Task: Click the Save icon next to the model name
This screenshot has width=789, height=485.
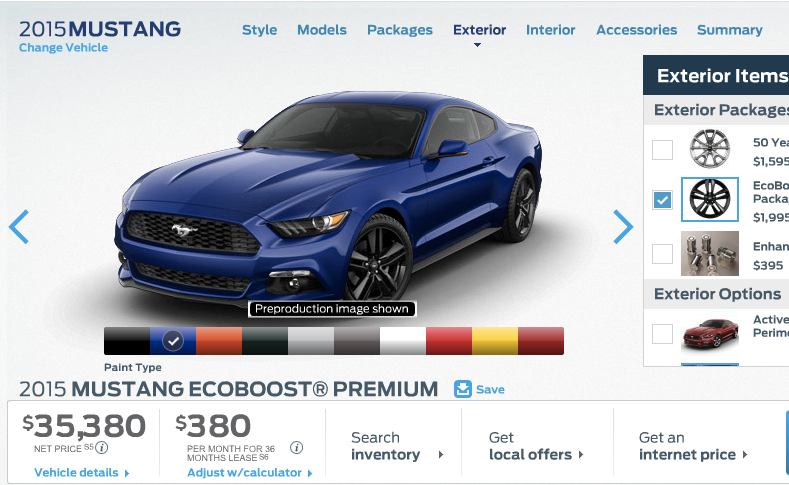Action: pyautogui.click(x=463, y=389)
